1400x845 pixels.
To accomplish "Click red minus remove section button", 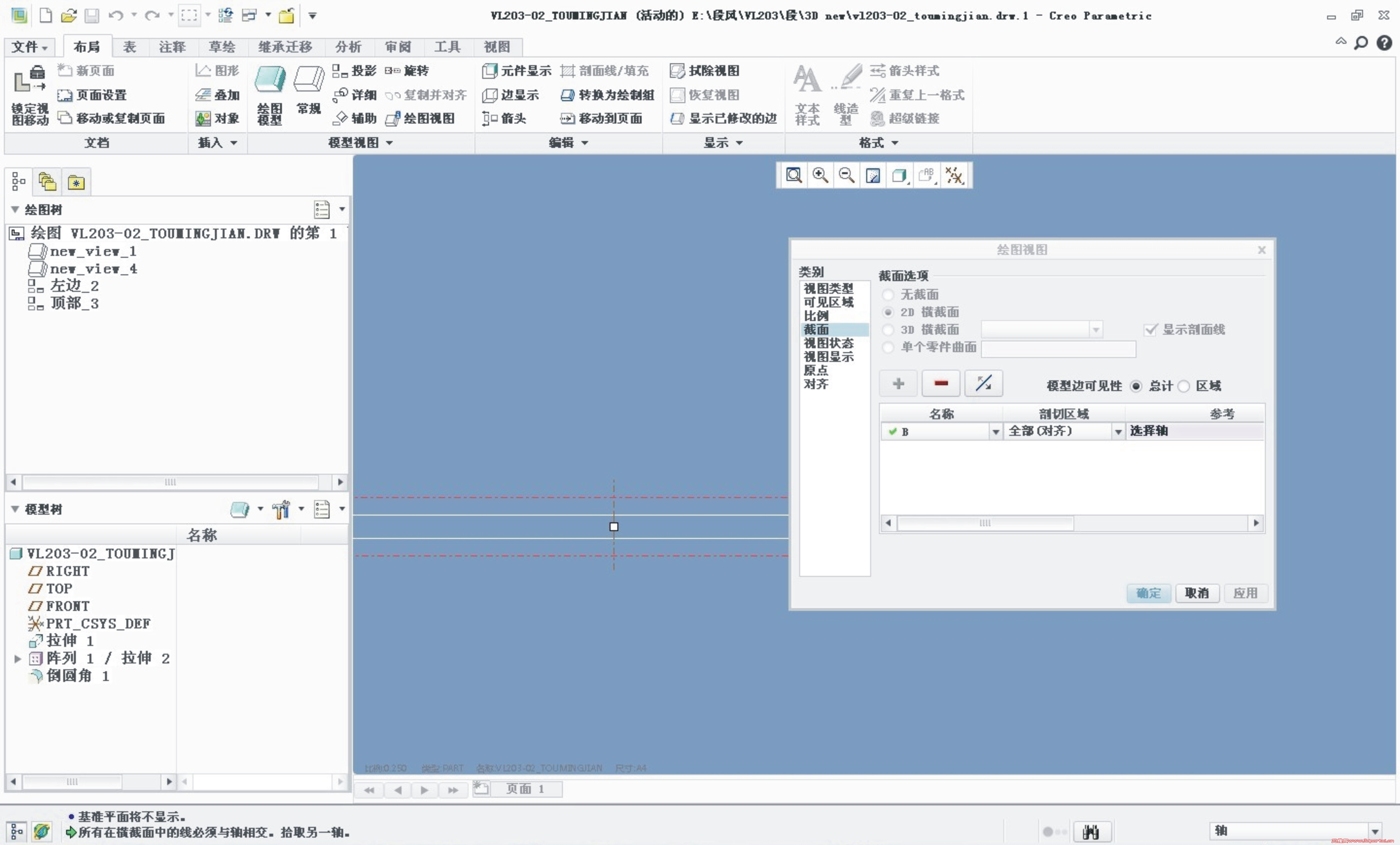I will [x=940, y=383].
